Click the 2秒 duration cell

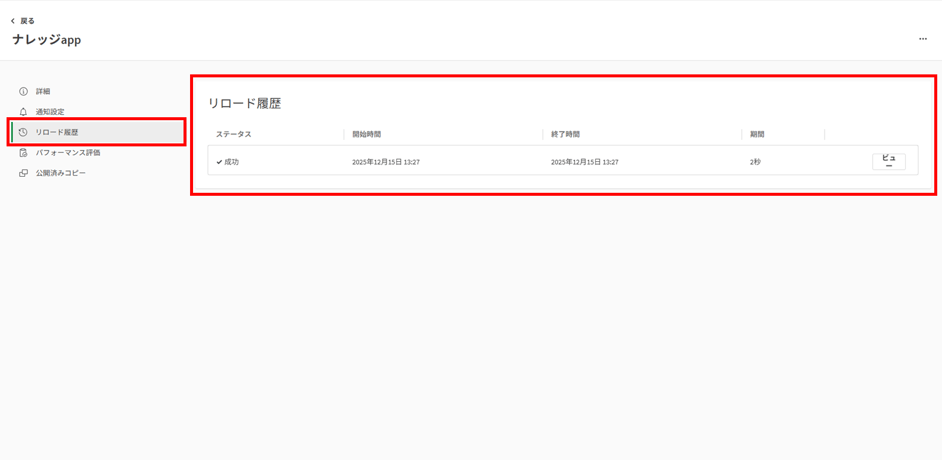pyautogui.click(x=755, y=162)
